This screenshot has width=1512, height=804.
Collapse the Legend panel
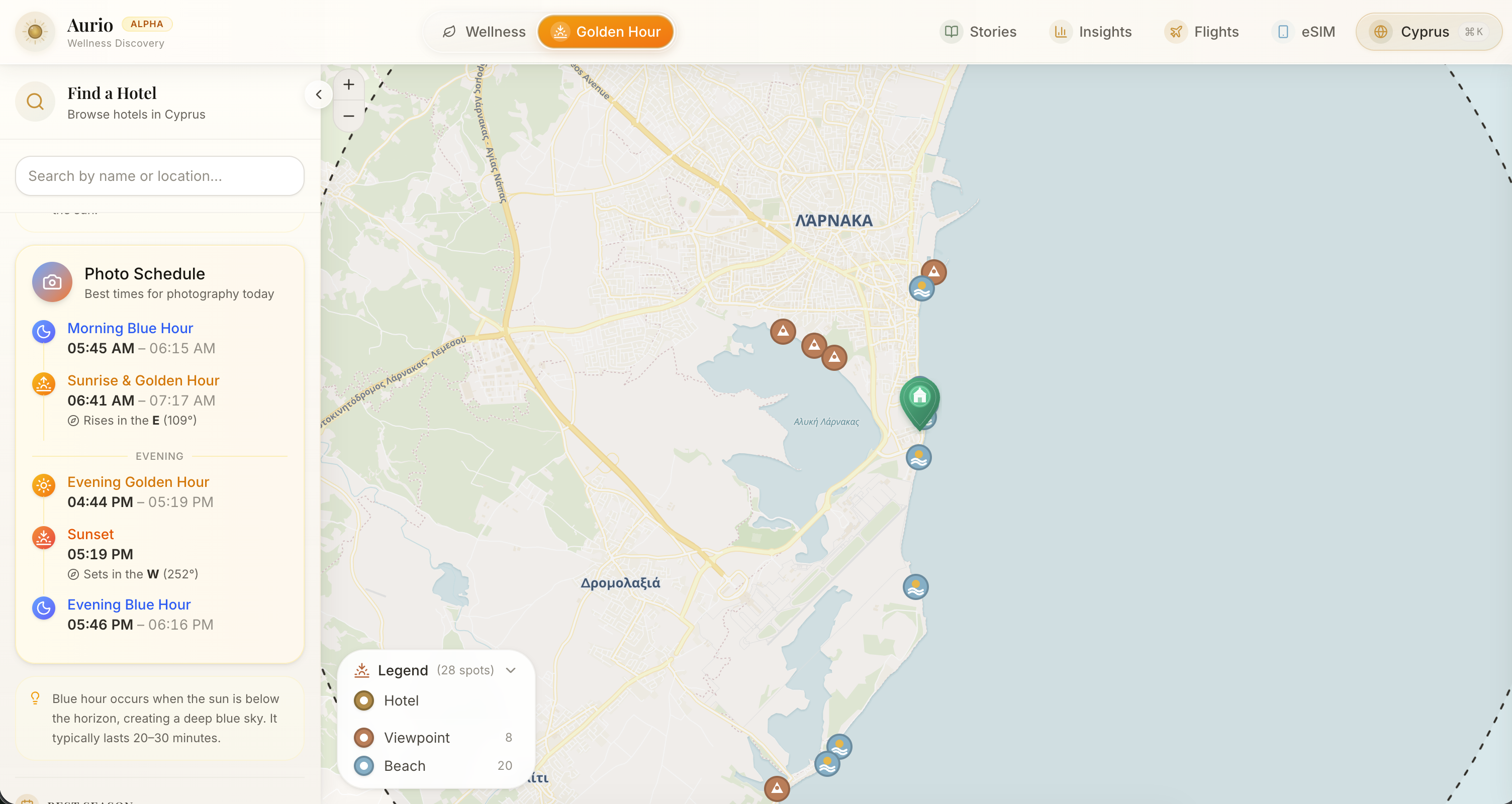coord(510,670)
